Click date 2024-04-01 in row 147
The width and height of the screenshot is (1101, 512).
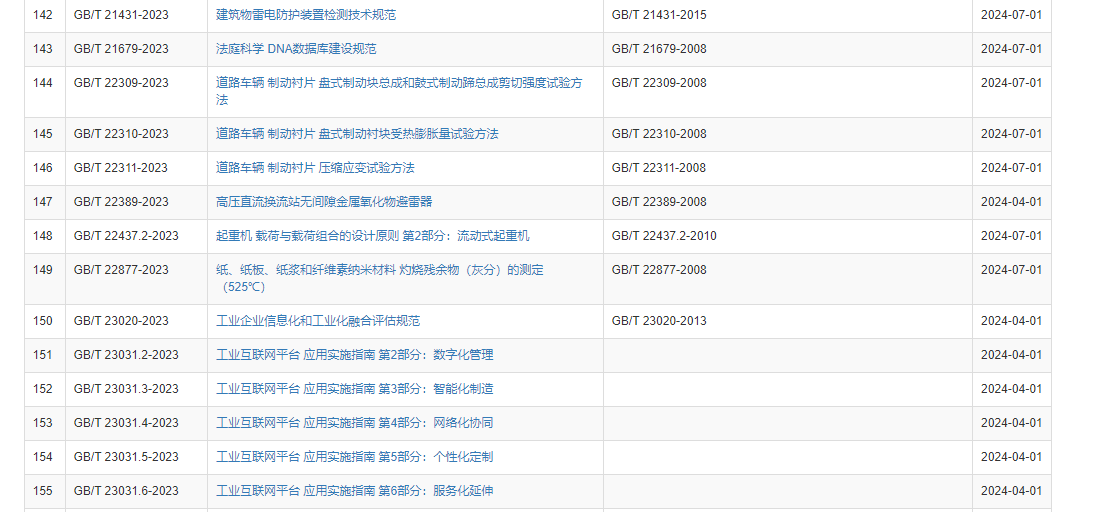click(1012, 202)
